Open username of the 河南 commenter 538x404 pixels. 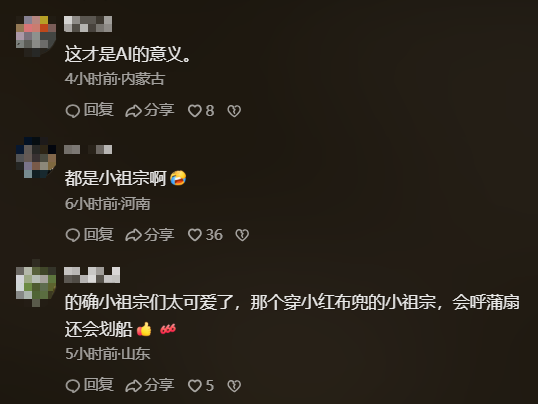pyautogui.click(x=88, y=149)
